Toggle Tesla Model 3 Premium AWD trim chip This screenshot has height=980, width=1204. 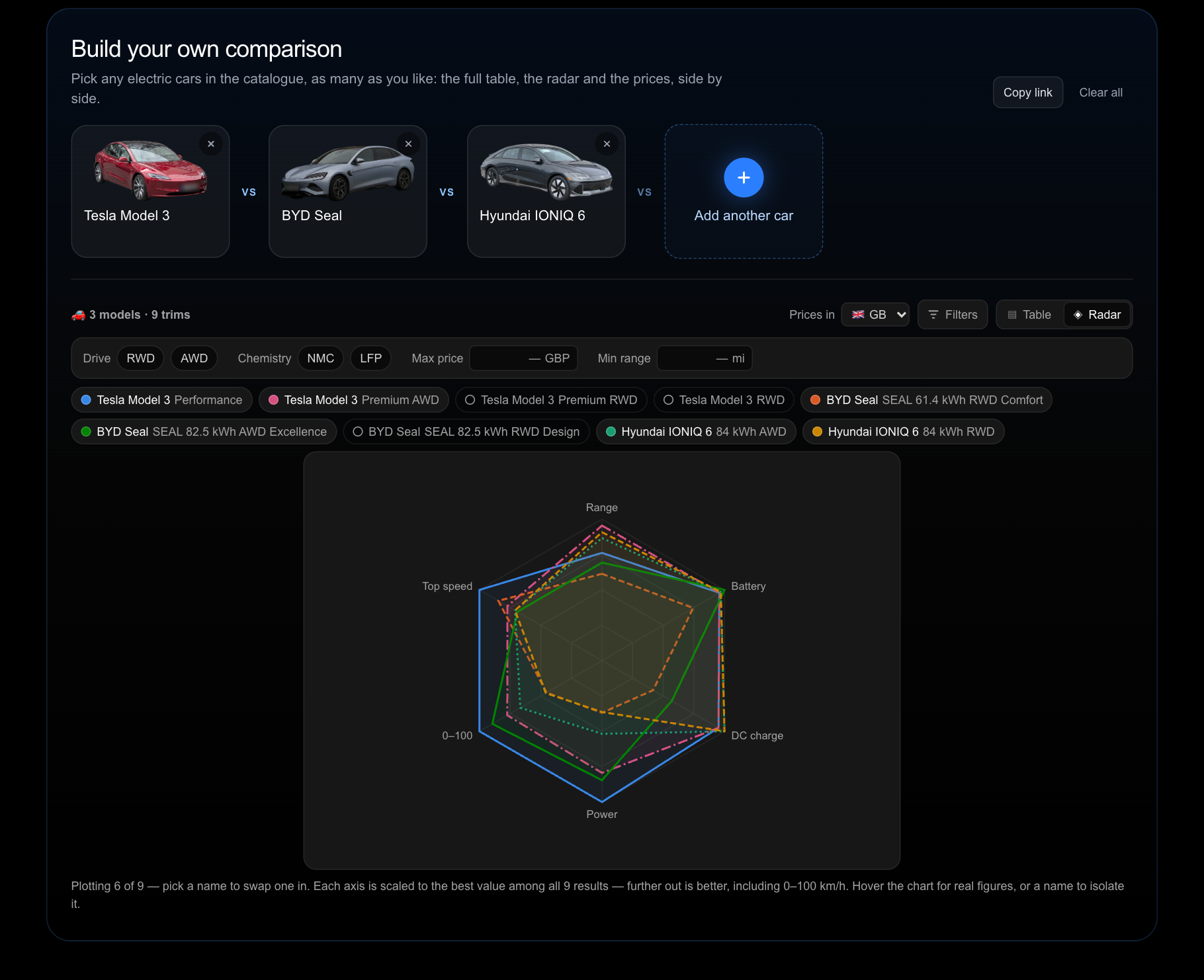[353, 400]
